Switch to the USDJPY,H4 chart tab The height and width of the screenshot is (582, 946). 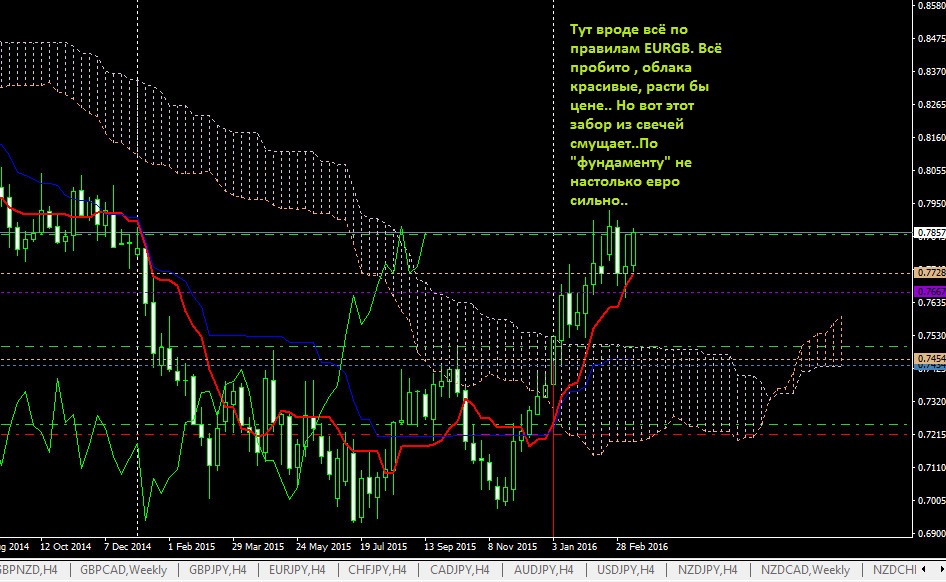point(626,570)
